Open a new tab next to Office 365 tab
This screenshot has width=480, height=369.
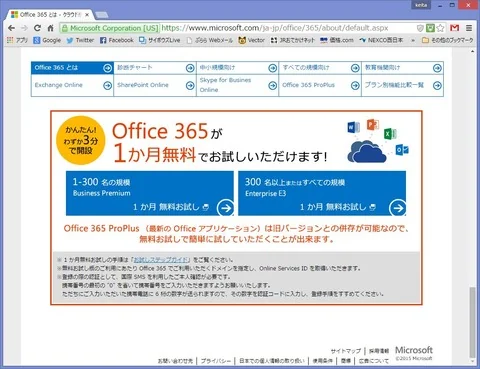pos(102,15)
